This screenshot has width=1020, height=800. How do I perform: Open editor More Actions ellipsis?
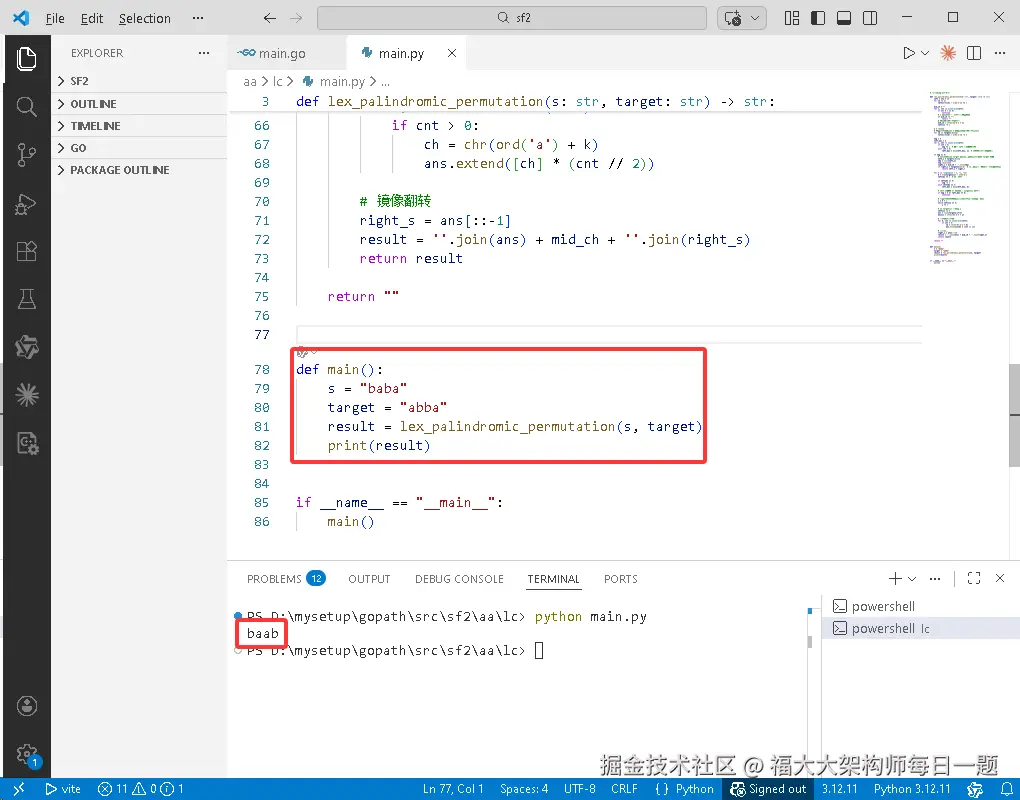1000,53
